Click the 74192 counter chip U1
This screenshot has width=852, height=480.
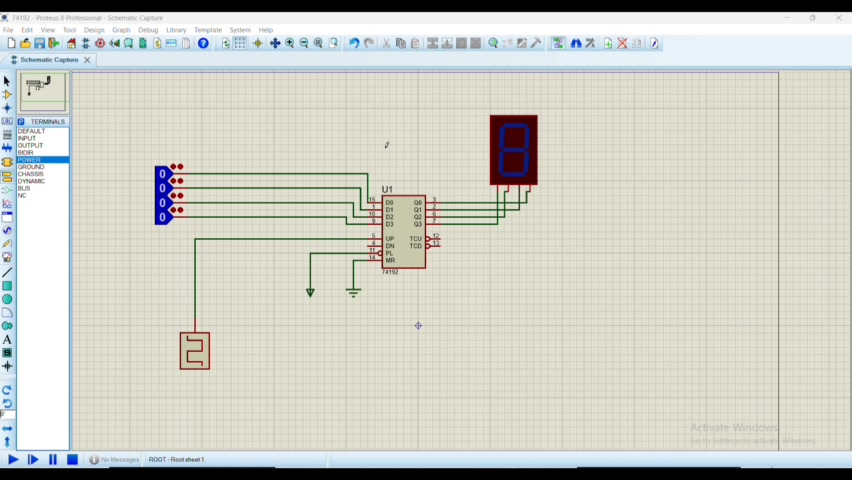tap(403, 231)
